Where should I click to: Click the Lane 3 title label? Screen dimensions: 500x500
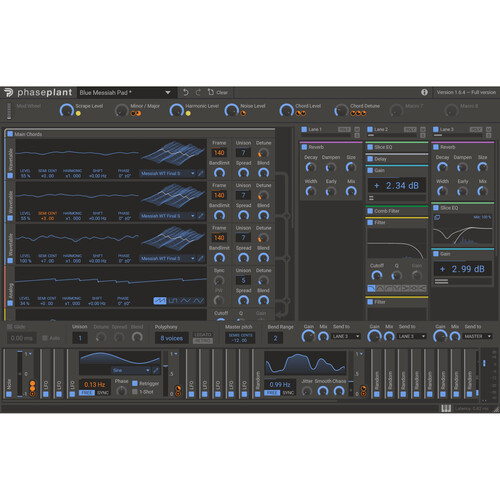coord(446,129)
